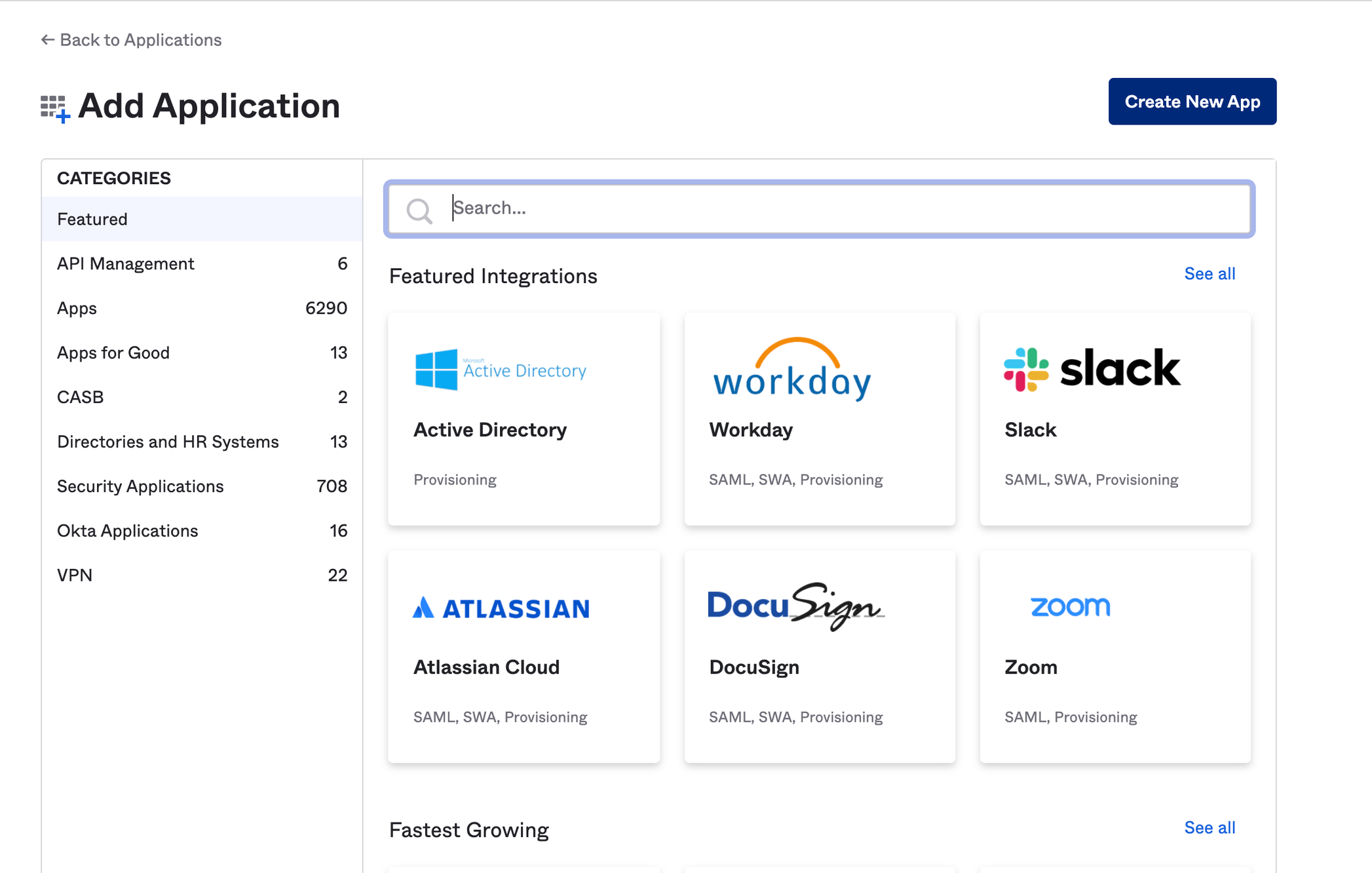
Task: Click the Zoom logo
Action: tap(1070, 606)
